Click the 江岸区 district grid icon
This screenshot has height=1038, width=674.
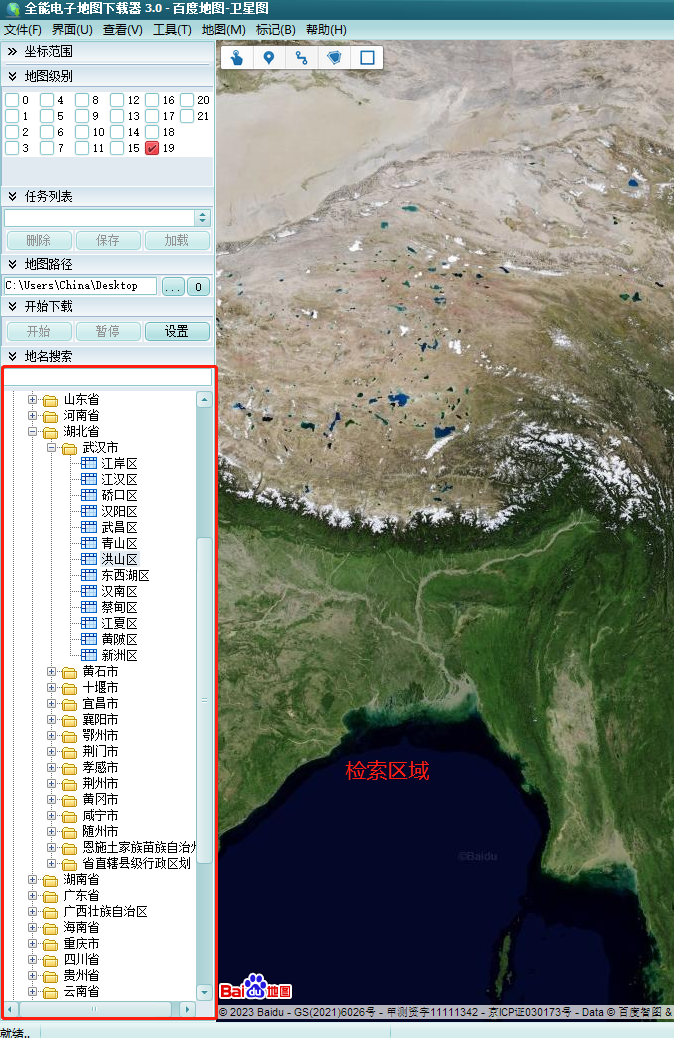click(88, 463)
